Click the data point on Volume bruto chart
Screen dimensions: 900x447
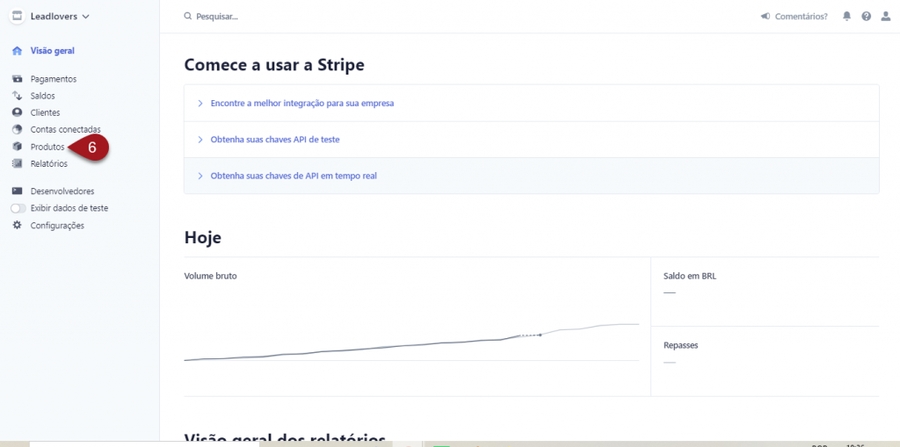pyautogui.click(x=540, y=335)
